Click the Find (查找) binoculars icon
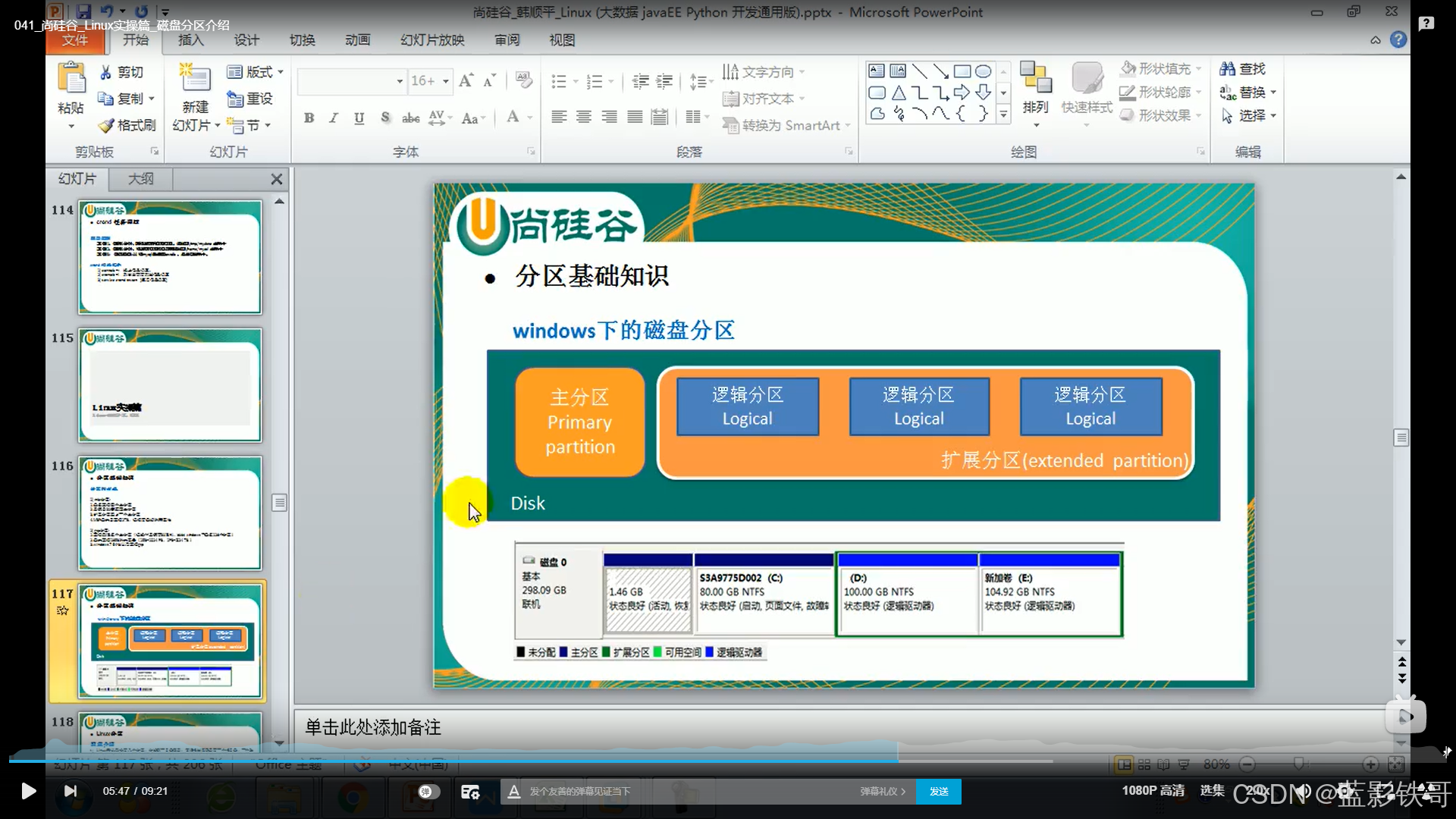 click(x=1227, y=69)
